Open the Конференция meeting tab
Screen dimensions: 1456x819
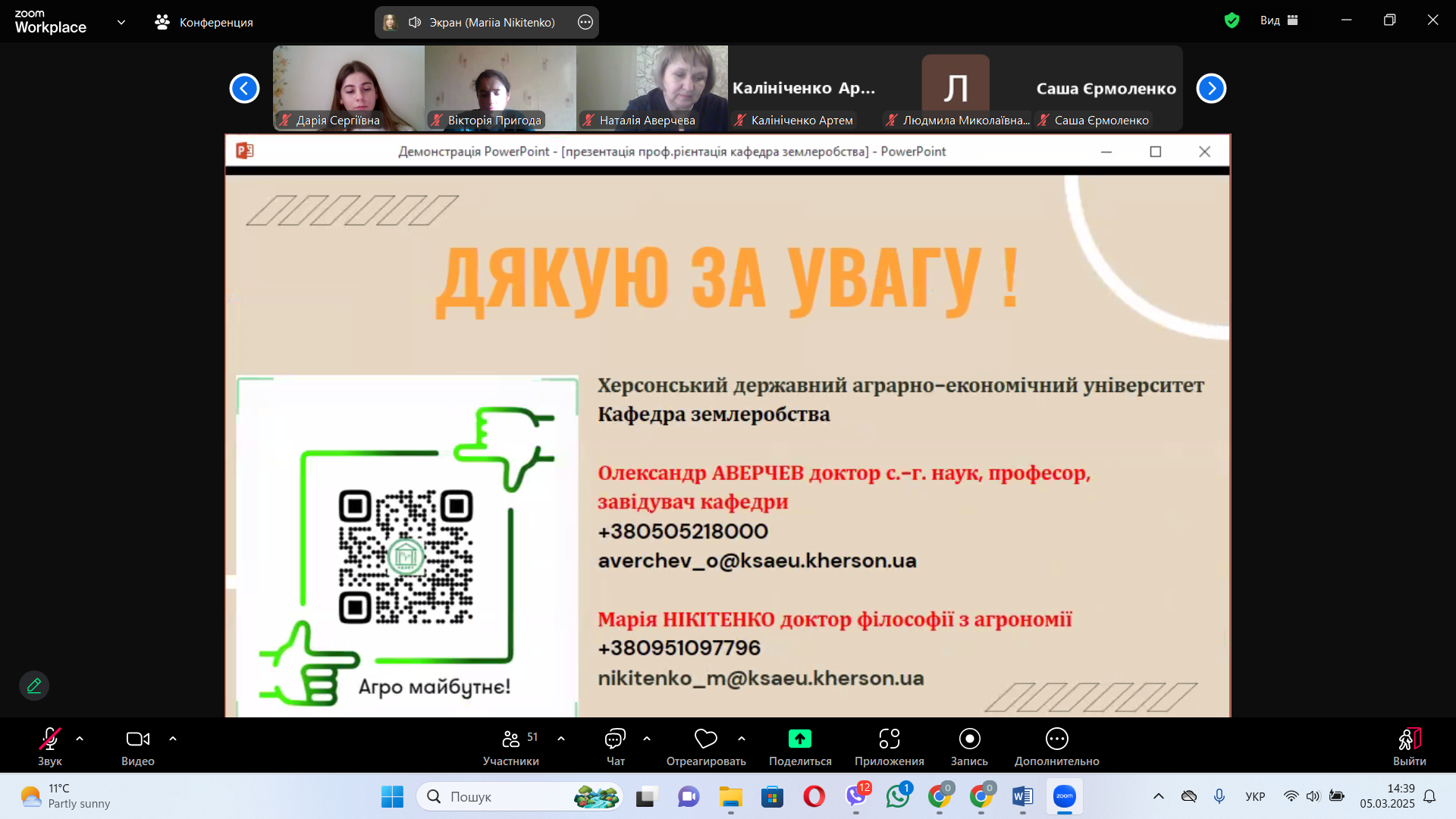click(204, 22)
